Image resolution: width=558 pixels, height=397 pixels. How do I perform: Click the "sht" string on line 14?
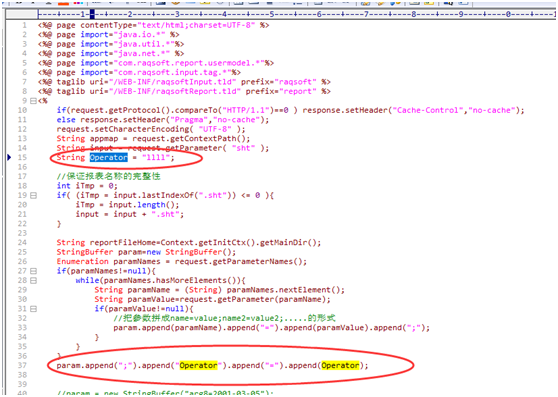(243, 148)
